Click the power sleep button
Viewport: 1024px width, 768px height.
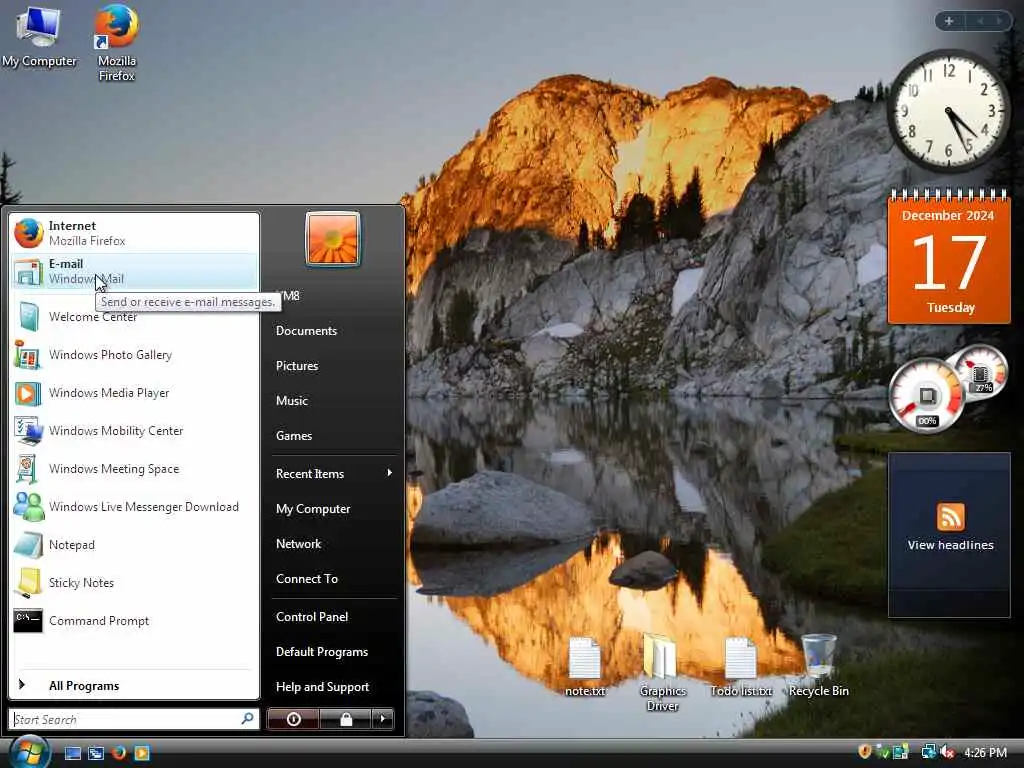(293, 719)
